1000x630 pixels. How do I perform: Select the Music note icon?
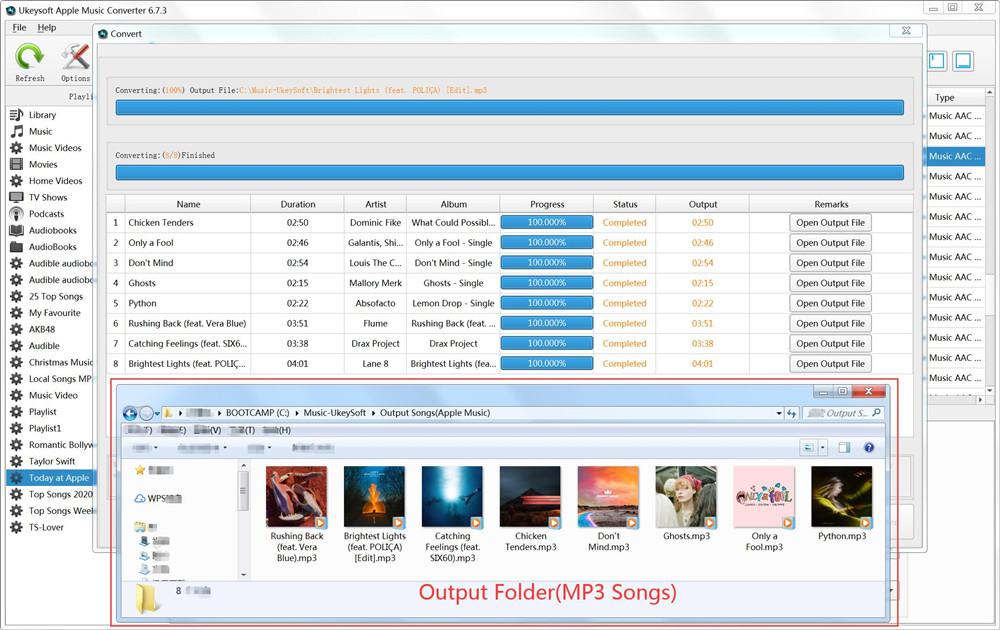coord(17,131)
